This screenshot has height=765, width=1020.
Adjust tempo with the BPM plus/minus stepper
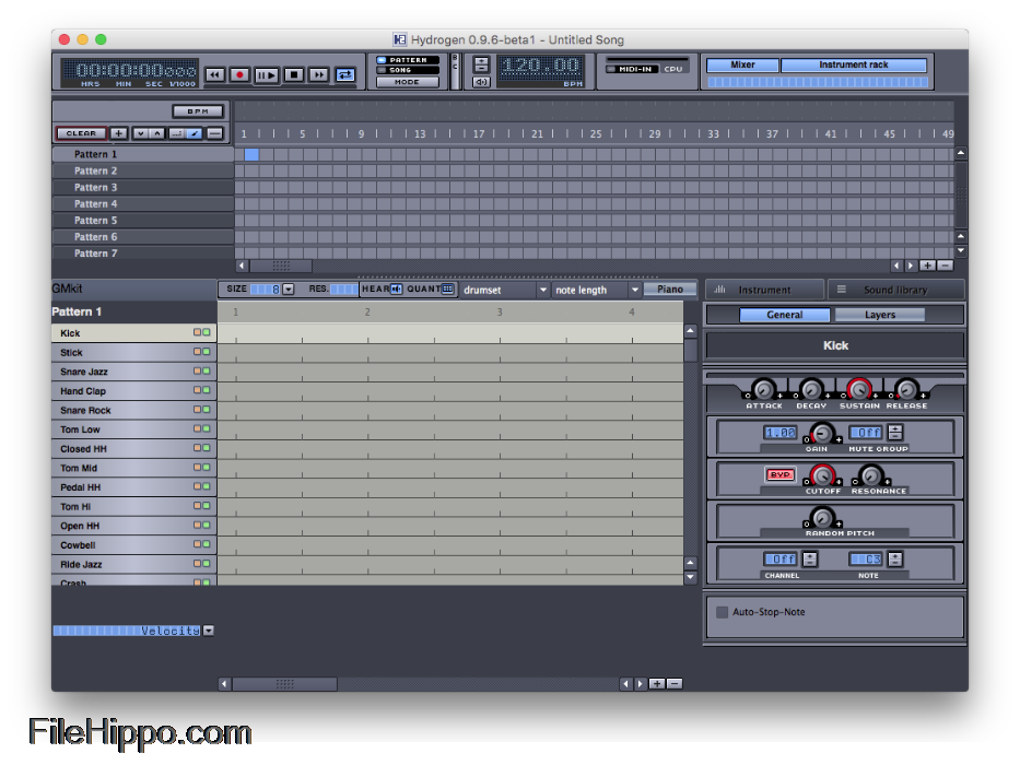pos(481,64)
